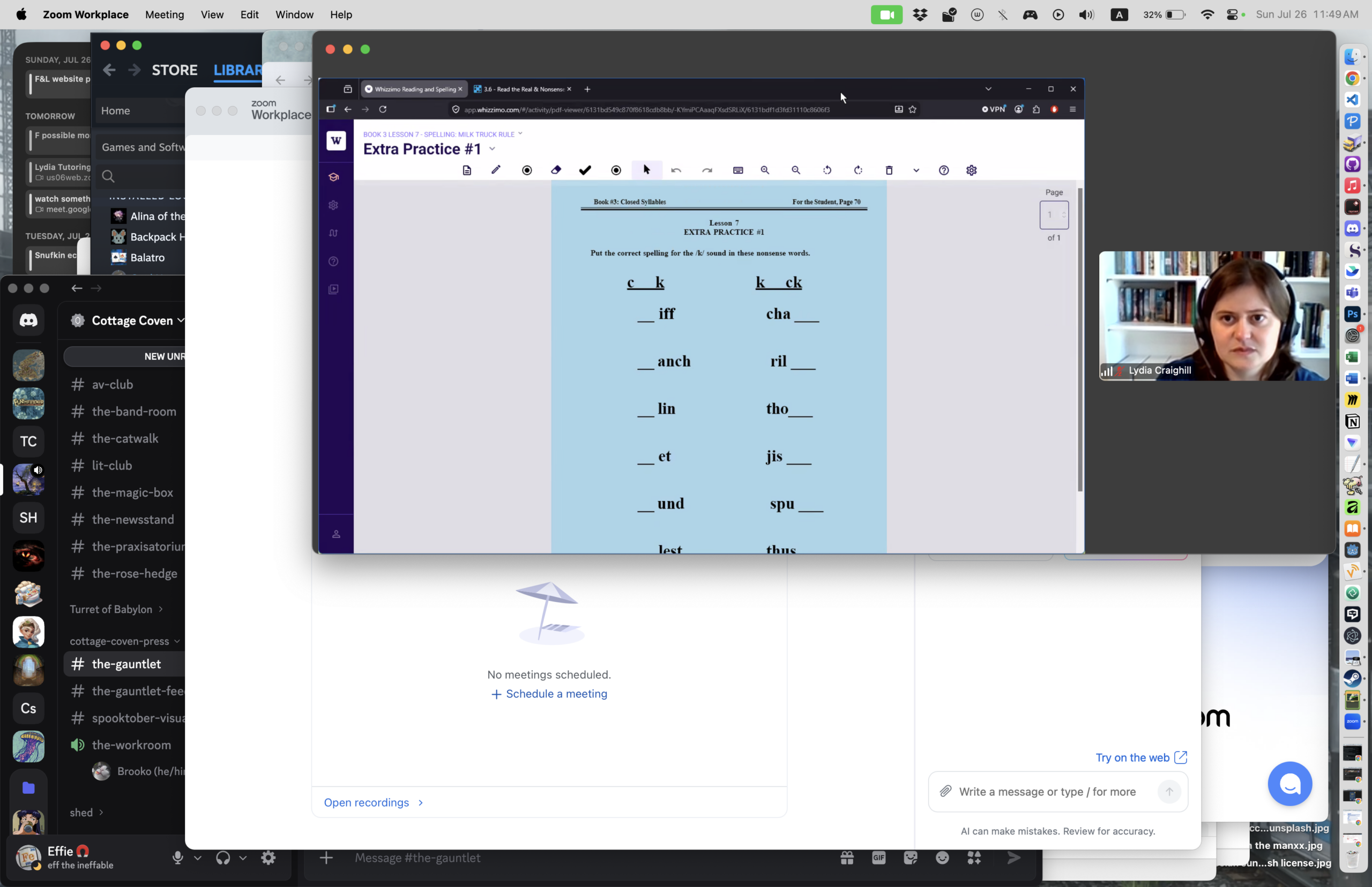The width and height of the screenshot is (1372, 887).
Task: Click the document page icon in Whizzimo toolbar
Action: tap(467, 170)
